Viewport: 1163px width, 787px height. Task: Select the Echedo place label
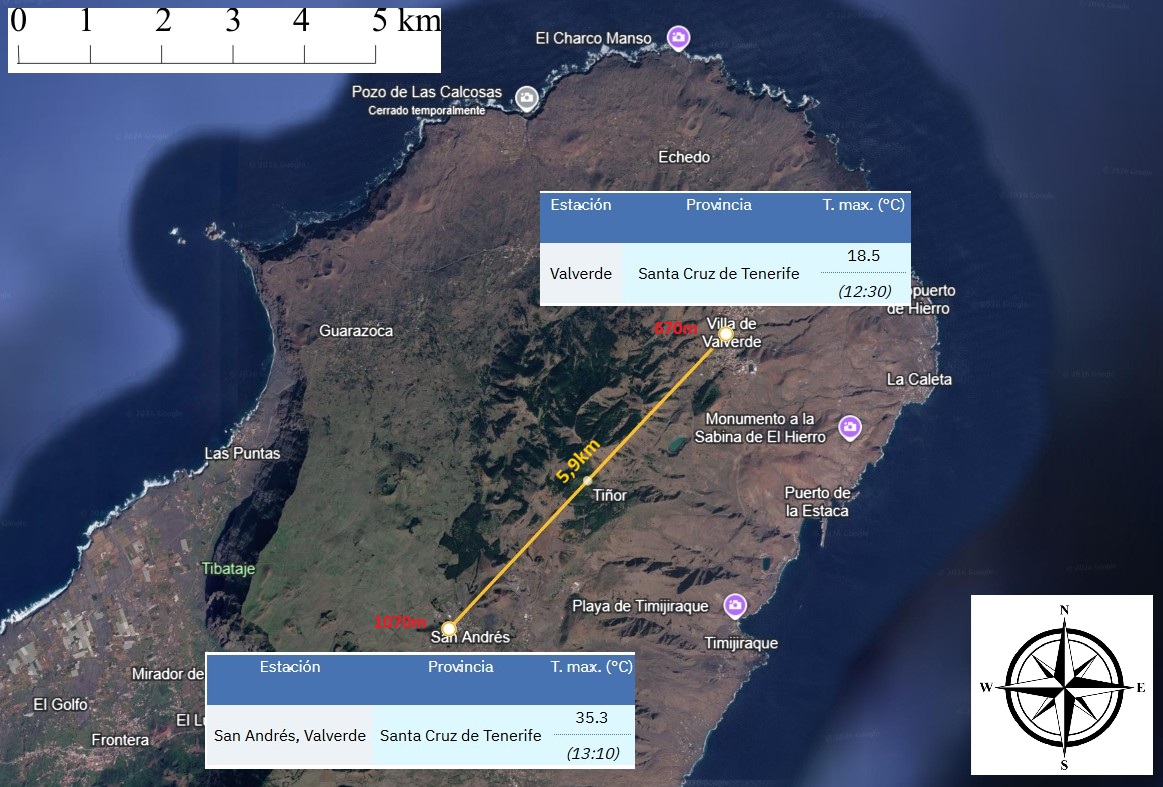coord(684,157)
